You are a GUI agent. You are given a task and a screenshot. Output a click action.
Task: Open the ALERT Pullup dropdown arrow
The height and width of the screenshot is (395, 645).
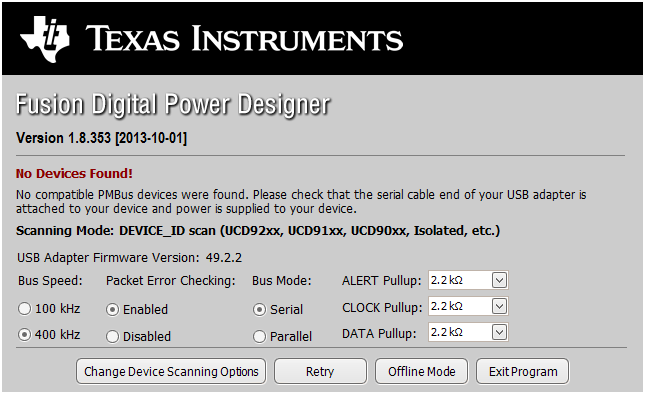pos(499,281)
